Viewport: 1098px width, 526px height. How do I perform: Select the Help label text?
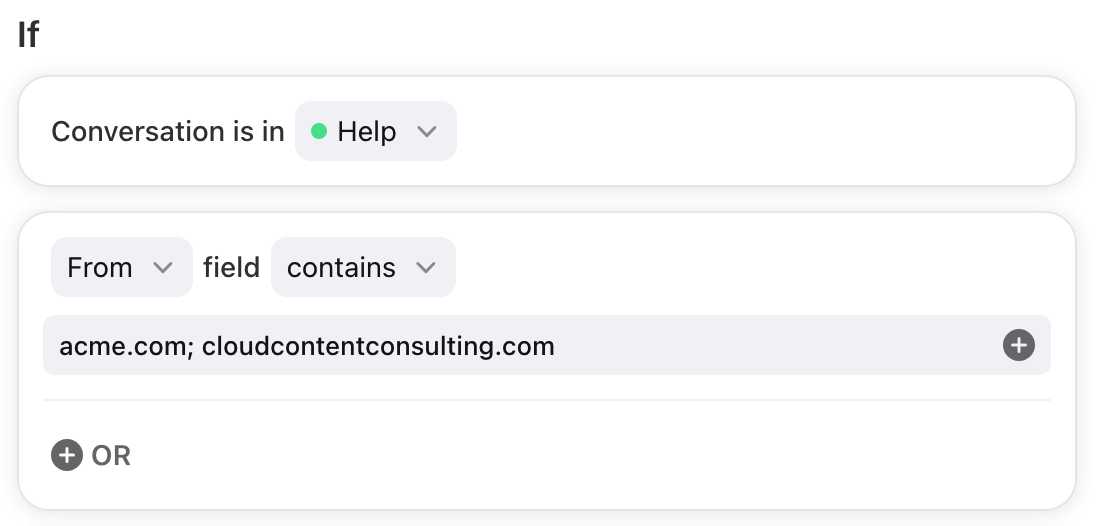point(366,132)
